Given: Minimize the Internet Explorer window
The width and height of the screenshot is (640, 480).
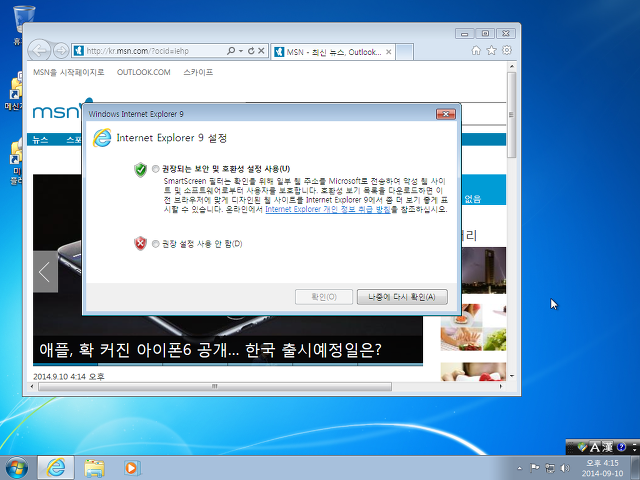Looking at the screenshot, I should tap(464, 33).
